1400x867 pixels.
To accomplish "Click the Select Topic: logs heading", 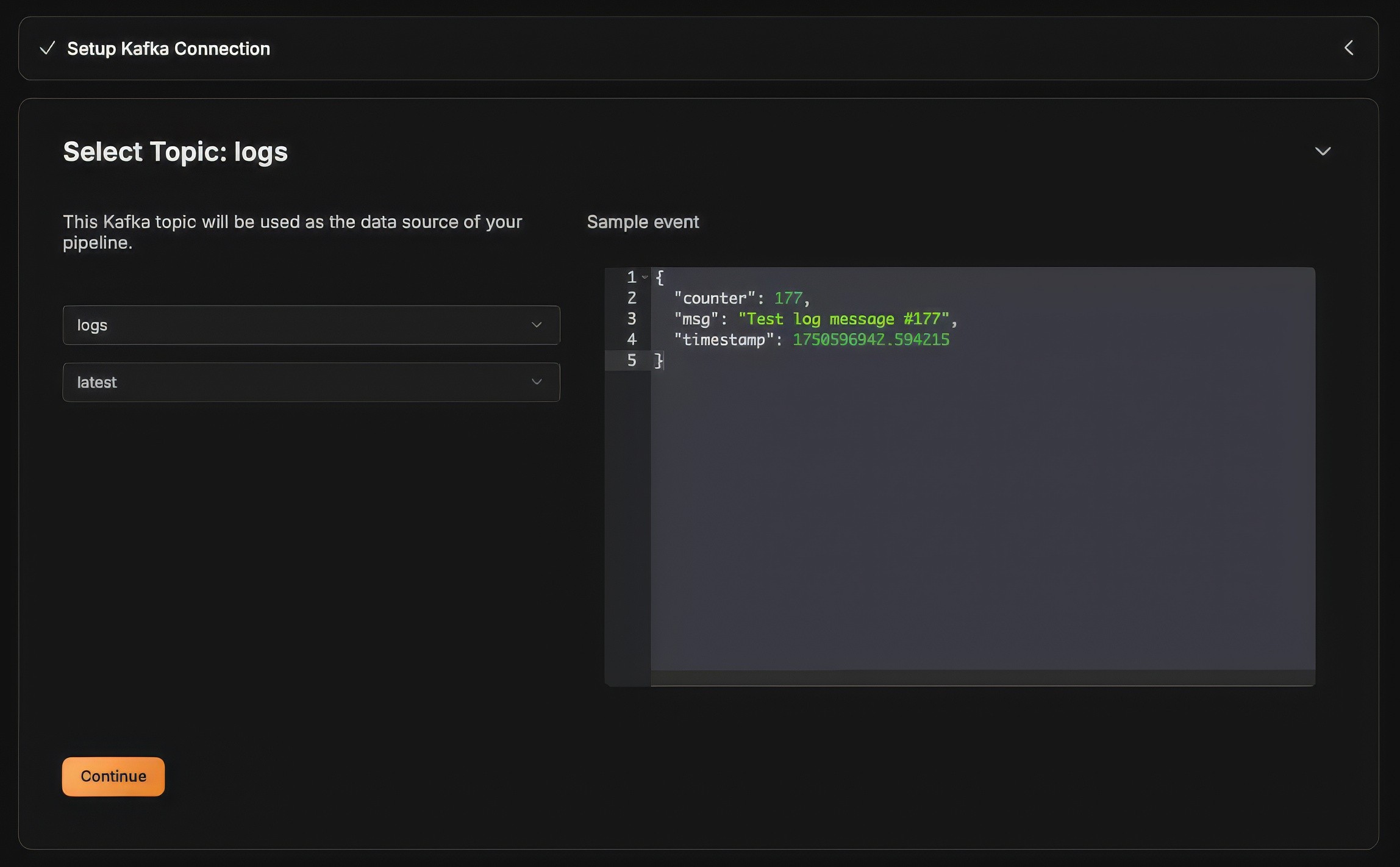I will (175, 152).
